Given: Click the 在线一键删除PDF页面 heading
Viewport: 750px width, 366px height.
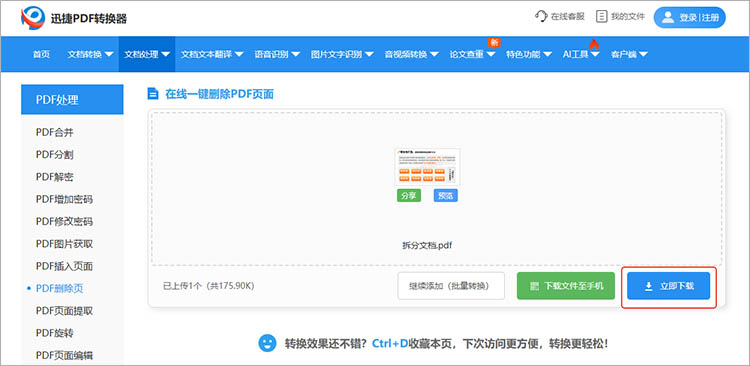Looking at the screenshot, I should pos(219,94).
